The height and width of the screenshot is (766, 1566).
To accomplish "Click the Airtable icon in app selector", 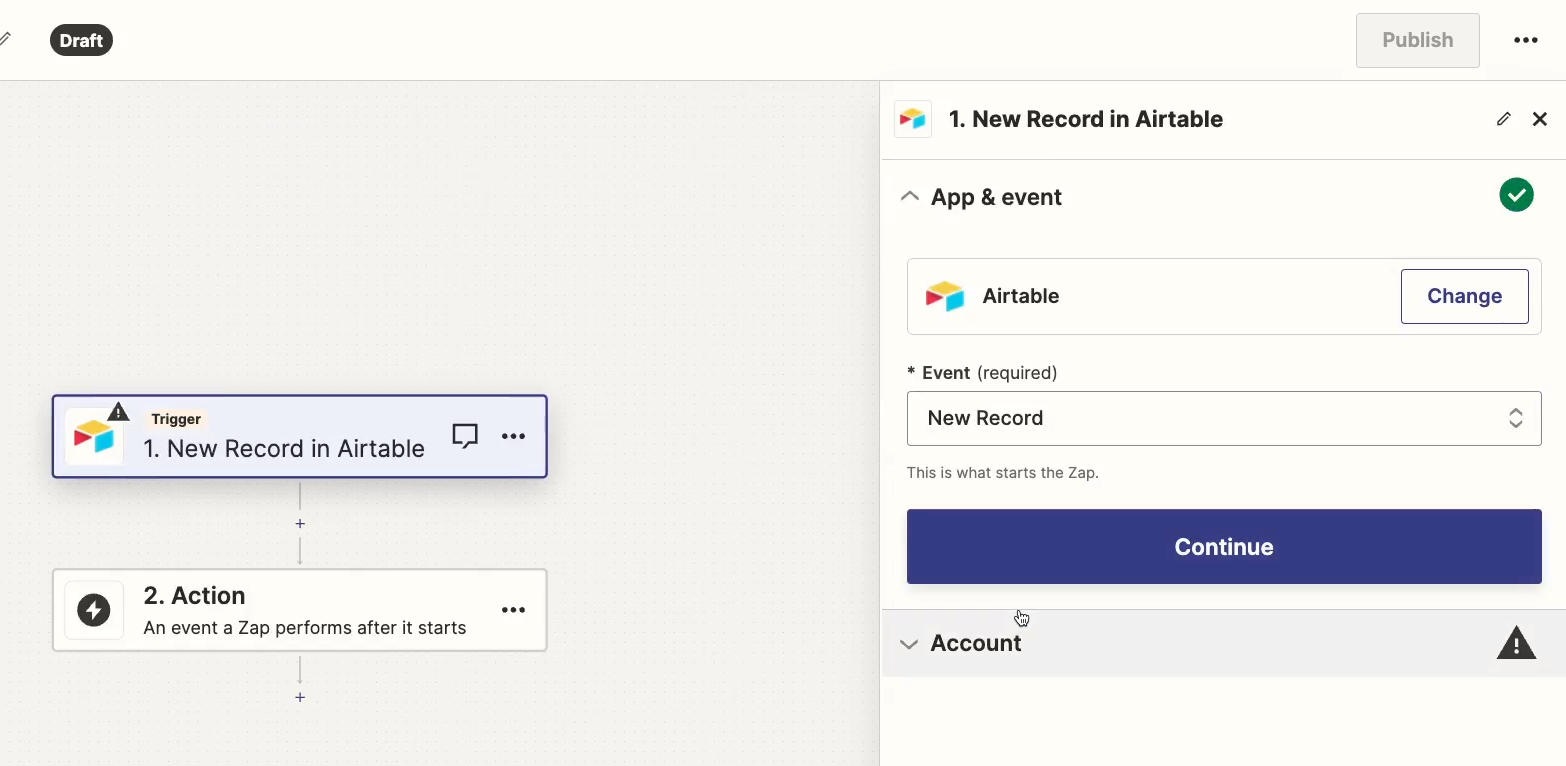I will (x=945, y=296).
